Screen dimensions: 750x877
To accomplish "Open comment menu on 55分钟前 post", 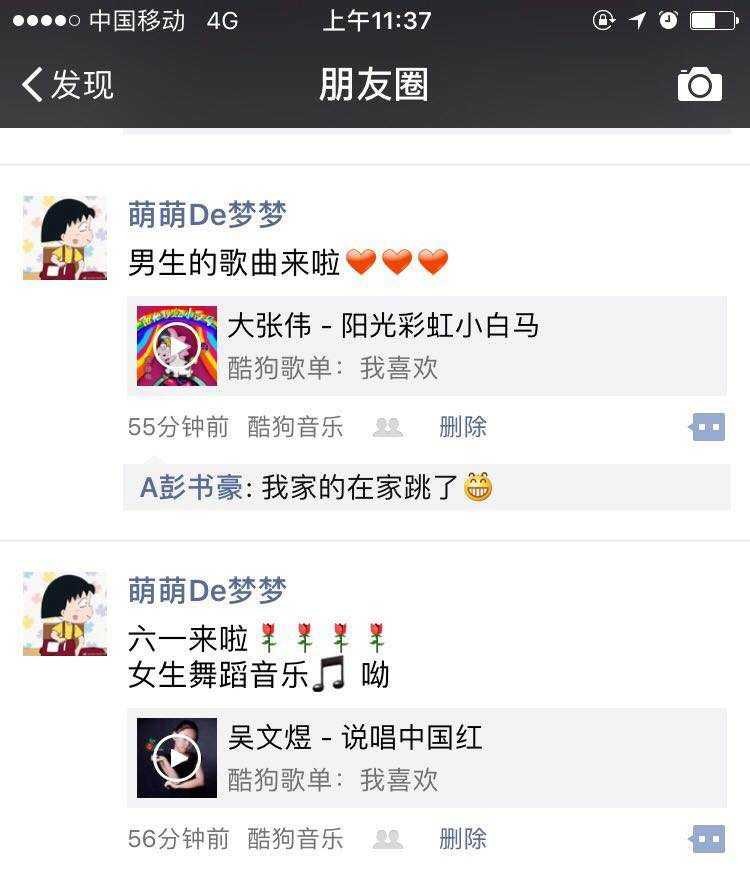I will click(x=707, y=427).
